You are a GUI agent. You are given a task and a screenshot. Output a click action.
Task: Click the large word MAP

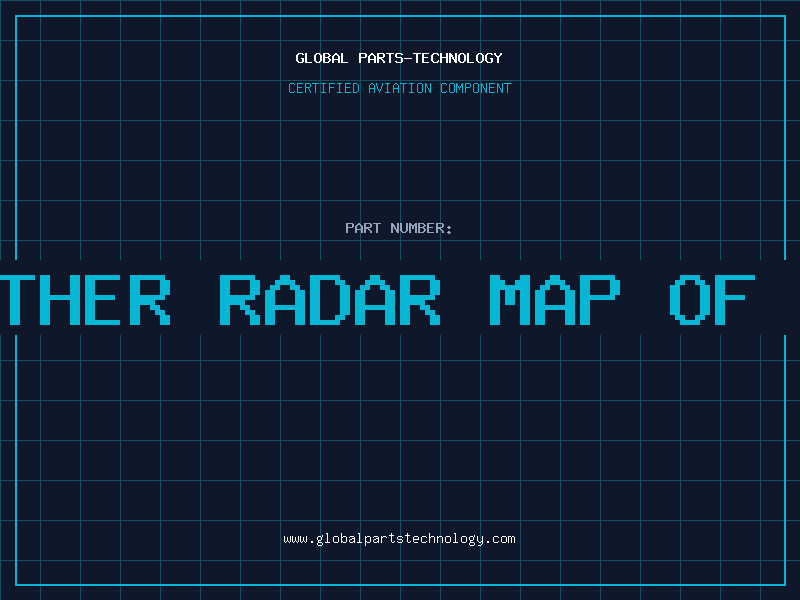555,300
